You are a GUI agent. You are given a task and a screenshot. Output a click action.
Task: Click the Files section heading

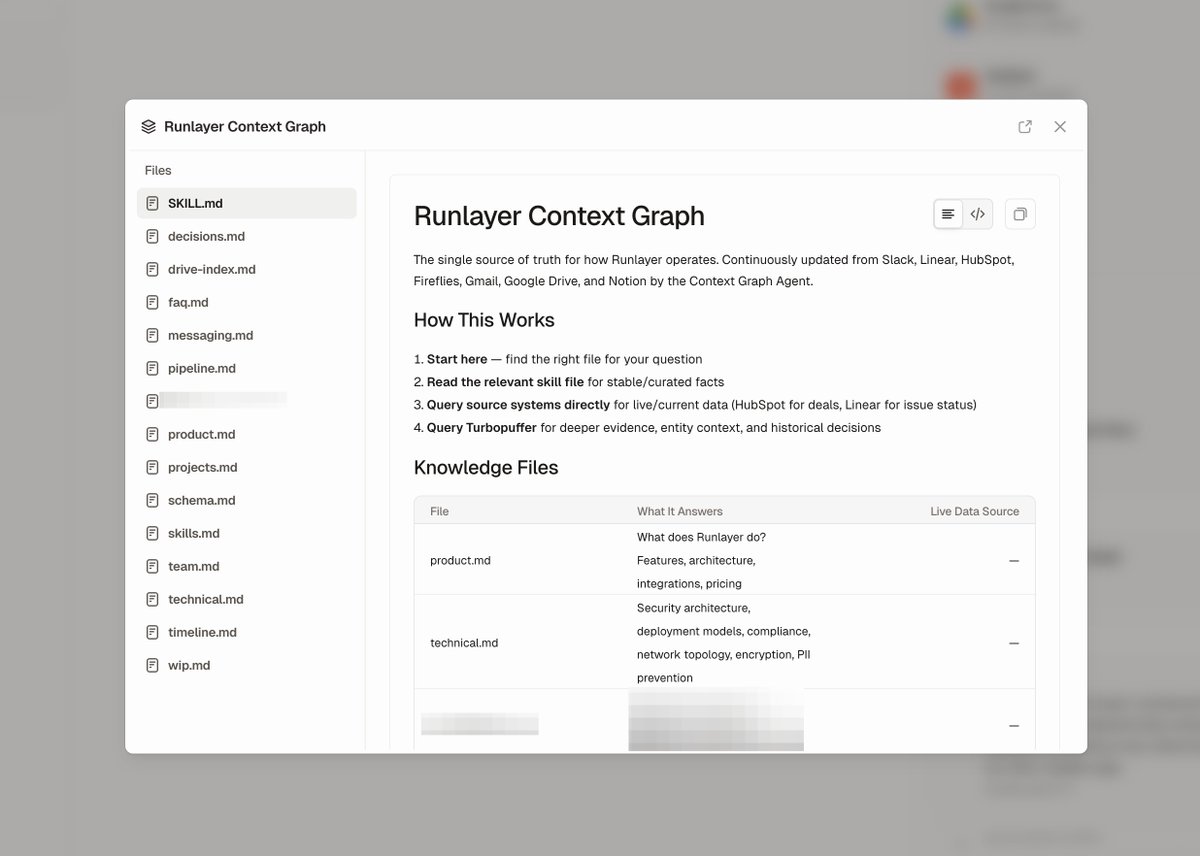click(x=158, y=170)
